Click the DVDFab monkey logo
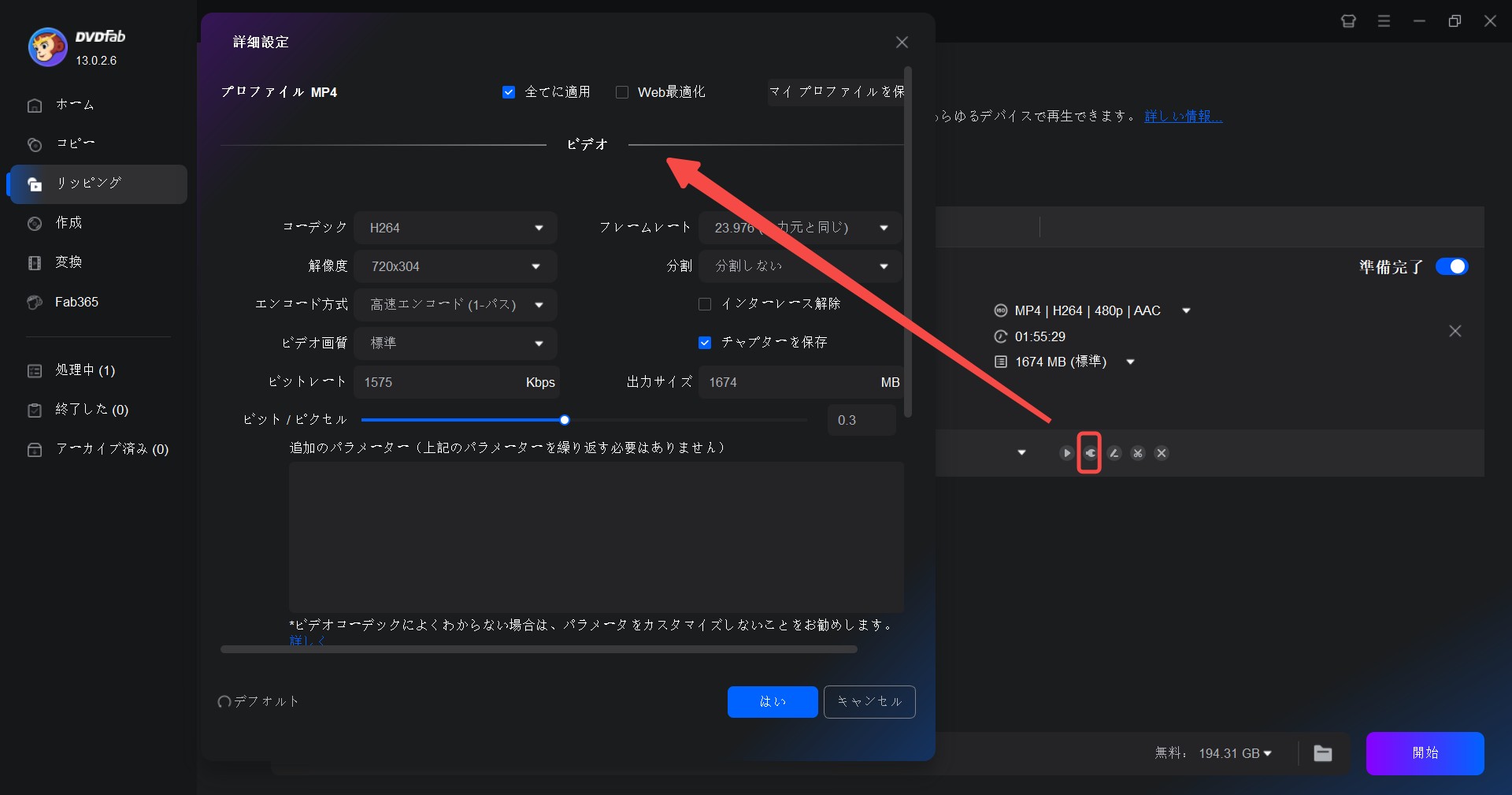 [x=47, y=47]
